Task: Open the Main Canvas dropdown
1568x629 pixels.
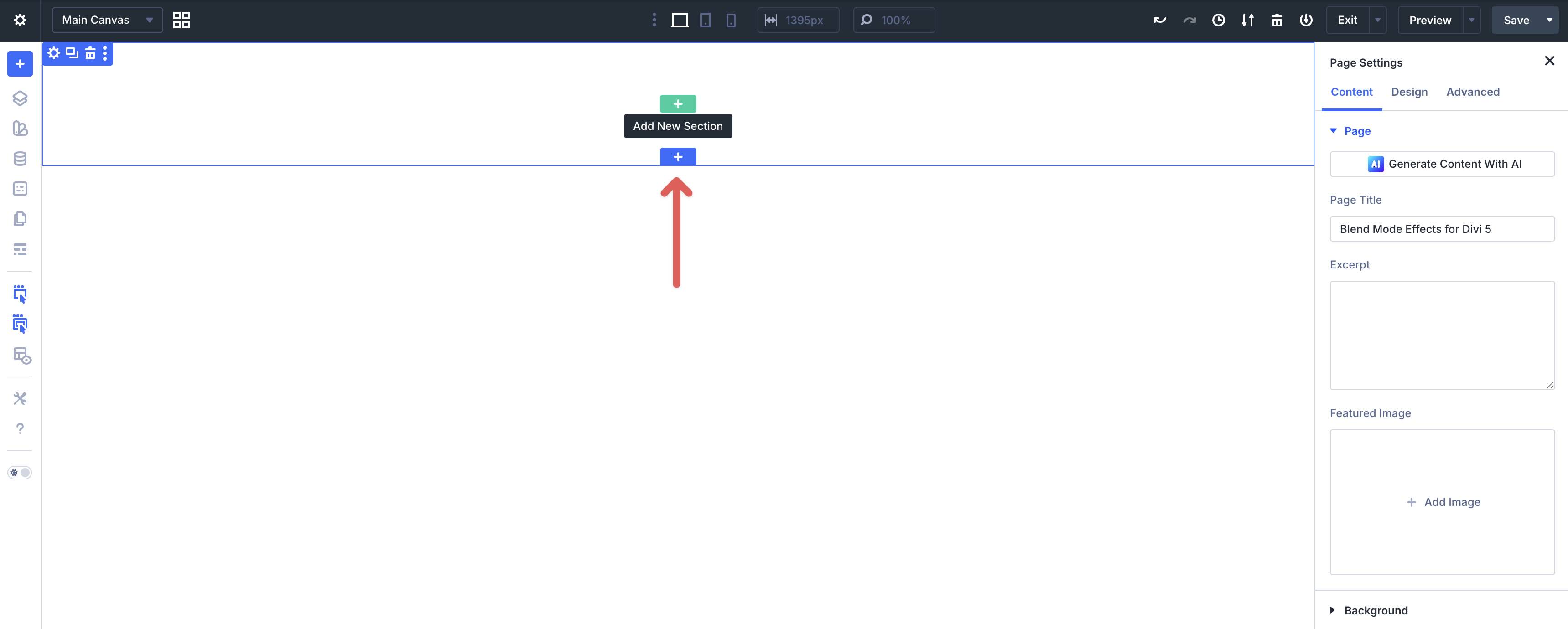Action: pos(149,20)
